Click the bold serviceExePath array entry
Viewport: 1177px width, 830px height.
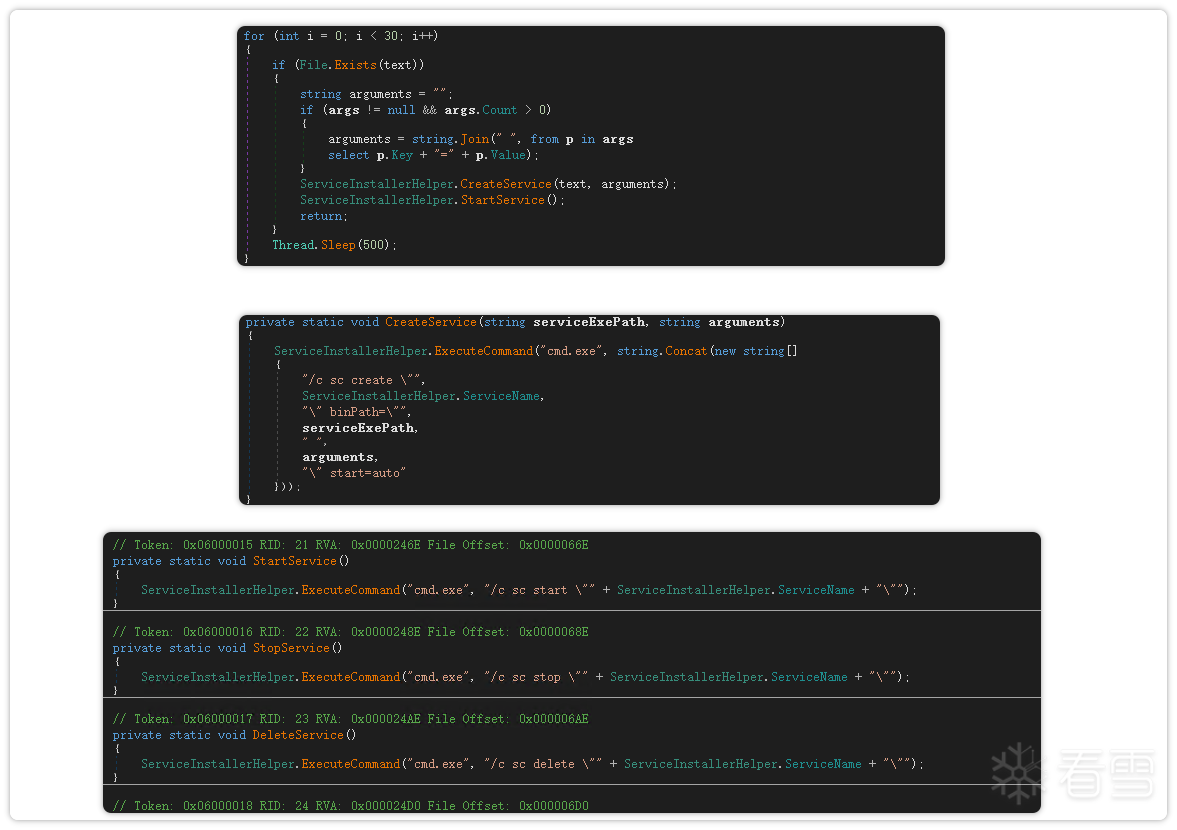point(359,428)
